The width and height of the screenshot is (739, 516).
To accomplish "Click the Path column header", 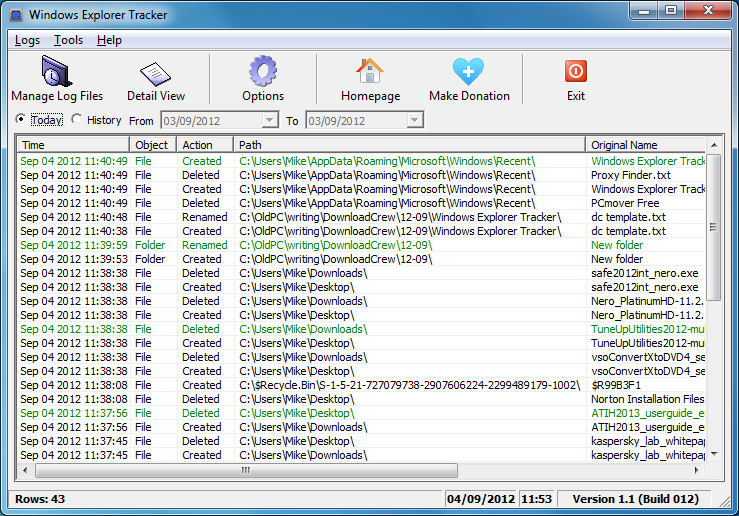I will pos(410,145).
